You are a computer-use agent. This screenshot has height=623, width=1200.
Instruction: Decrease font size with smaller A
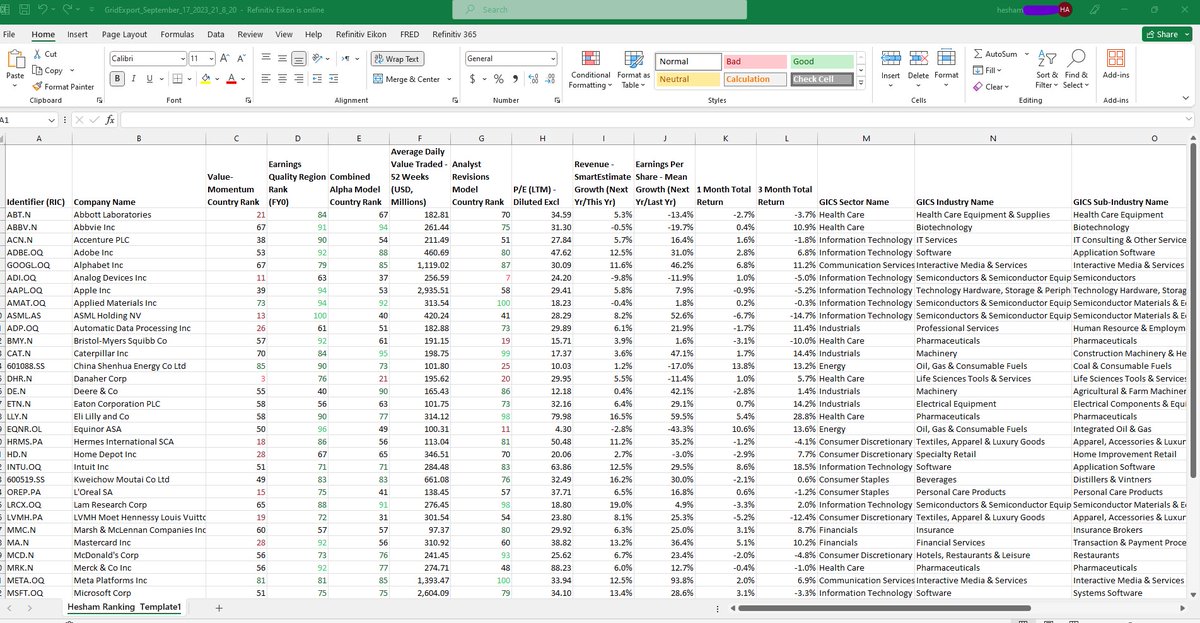[x=241, y=59]
